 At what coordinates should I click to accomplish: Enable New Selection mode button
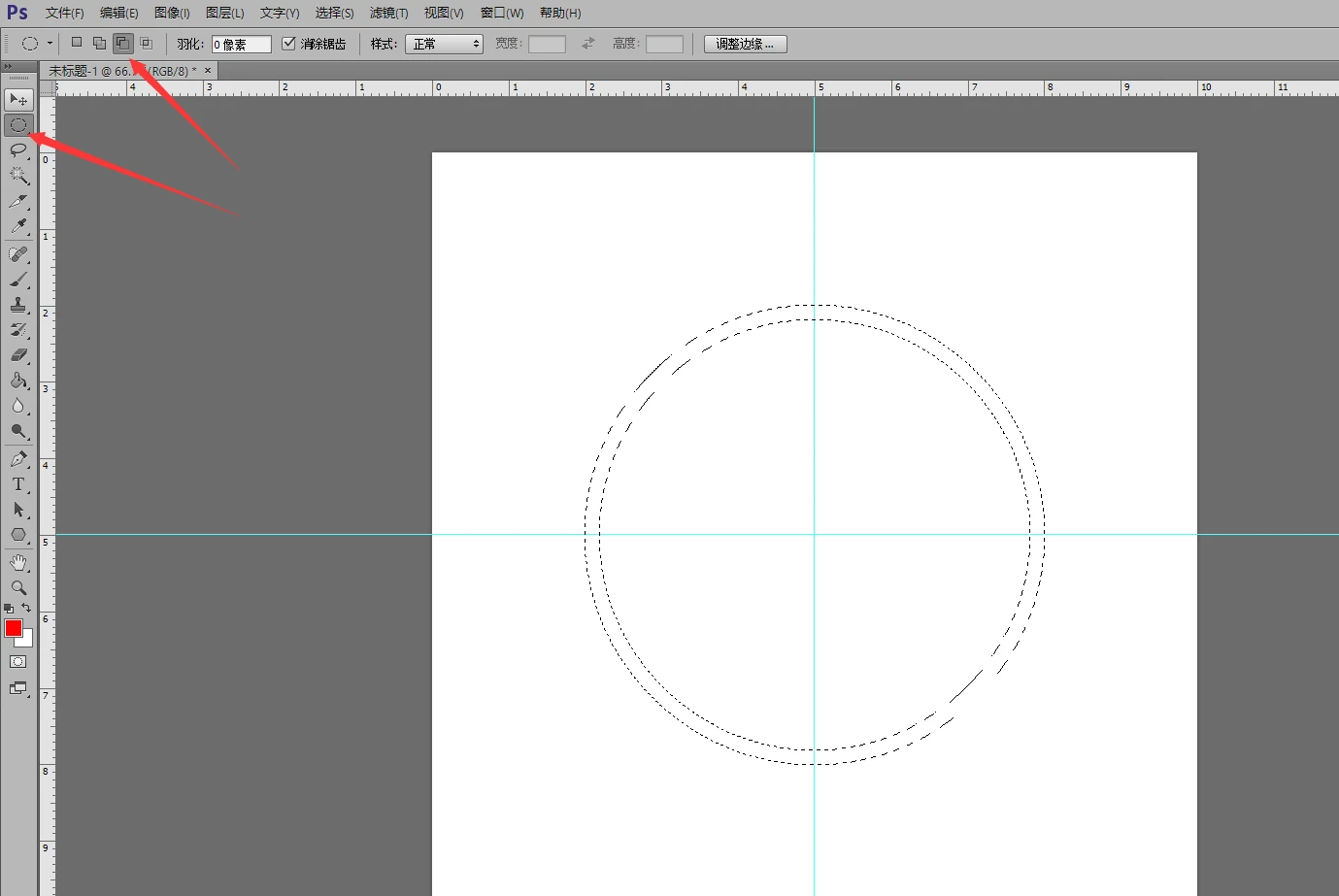[77, 43]
